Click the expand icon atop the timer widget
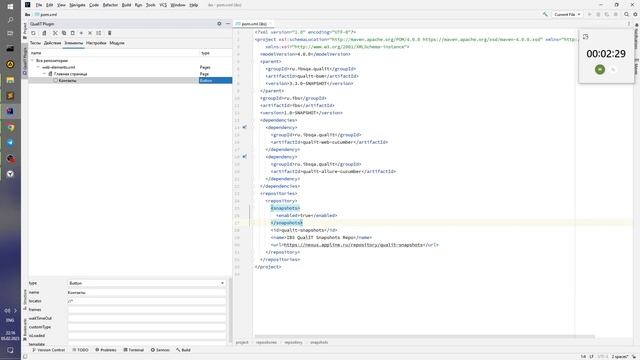 [x=586, y=37]
